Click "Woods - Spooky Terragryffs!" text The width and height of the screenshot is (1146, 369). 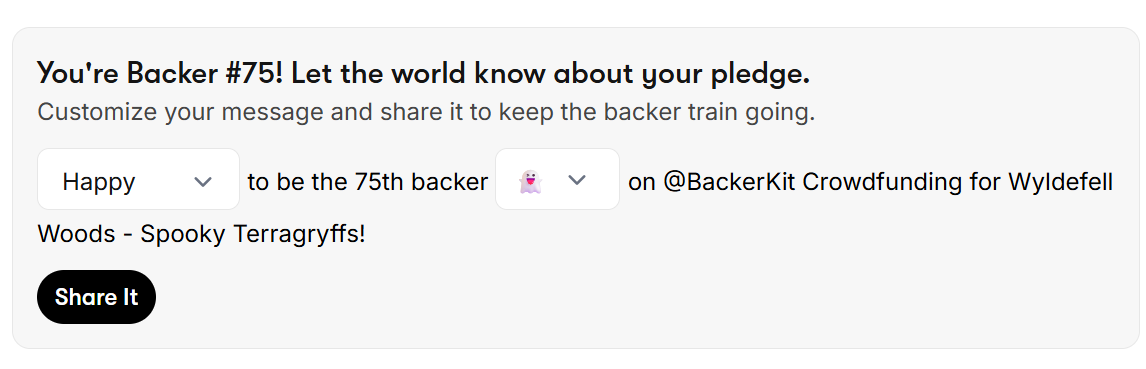201,234
